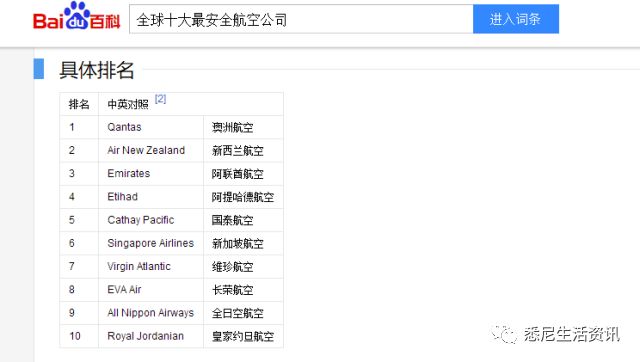Click the 皇家约旦航空 cell
Image resolution: width=640 pixels, height=362 pixels.
[243, 337]
